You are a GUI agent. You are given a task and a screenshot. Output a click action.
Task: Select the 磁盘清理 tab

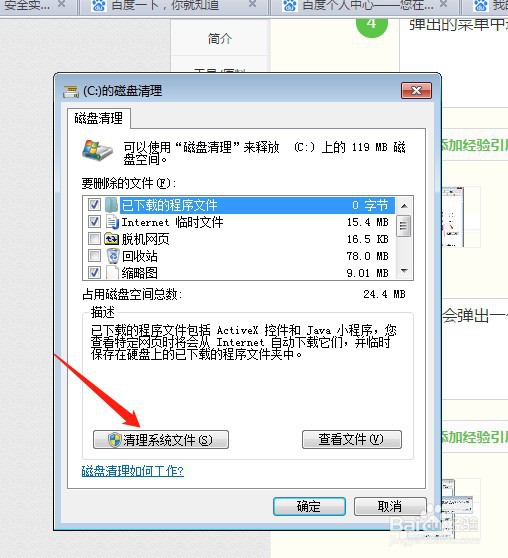(99, 118)
